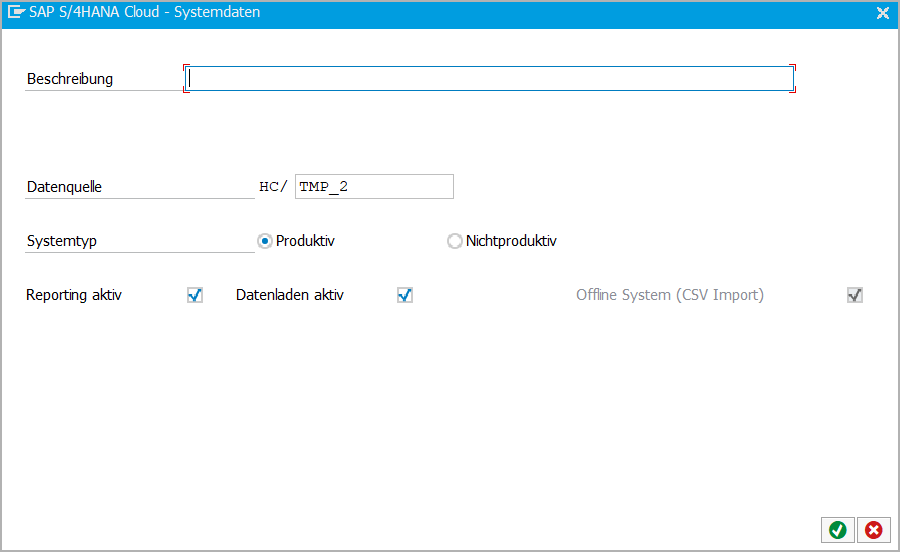
Task: Click the Datenquelle label
Action: [64, 186]
